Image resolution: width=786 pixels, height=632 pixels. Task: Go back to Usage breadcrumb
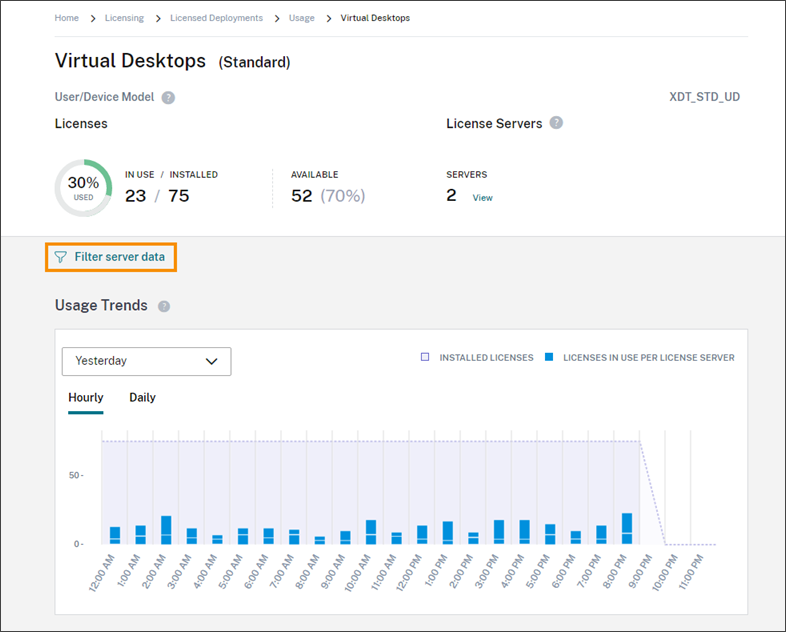[x=301, y=18]
